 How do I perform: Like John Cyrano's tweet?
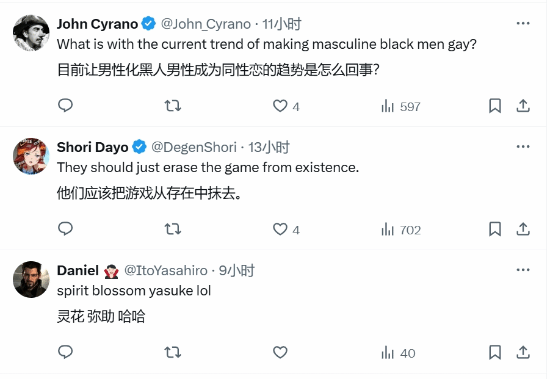[286, 106]
